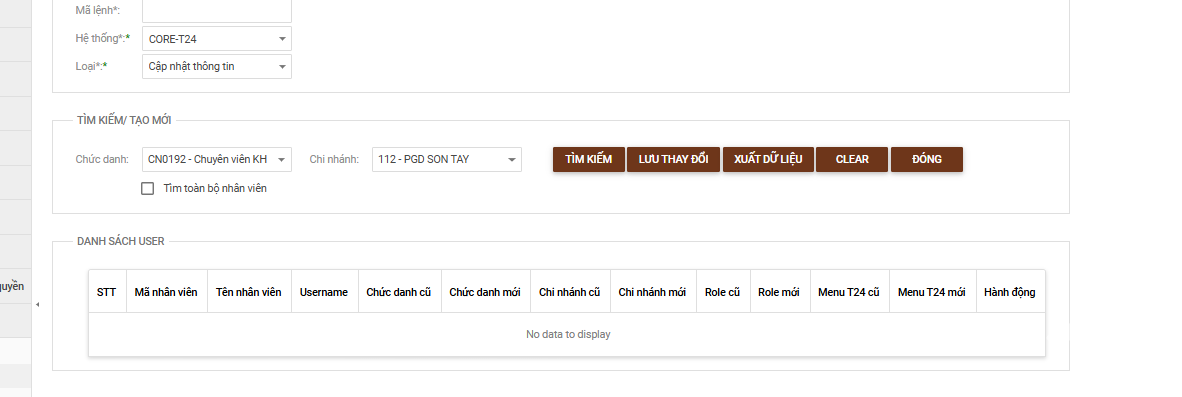Screen dimensions: 1182x397
Task: Save with the LƯU THAY ĐỔI button
Action: pos(673,159)
